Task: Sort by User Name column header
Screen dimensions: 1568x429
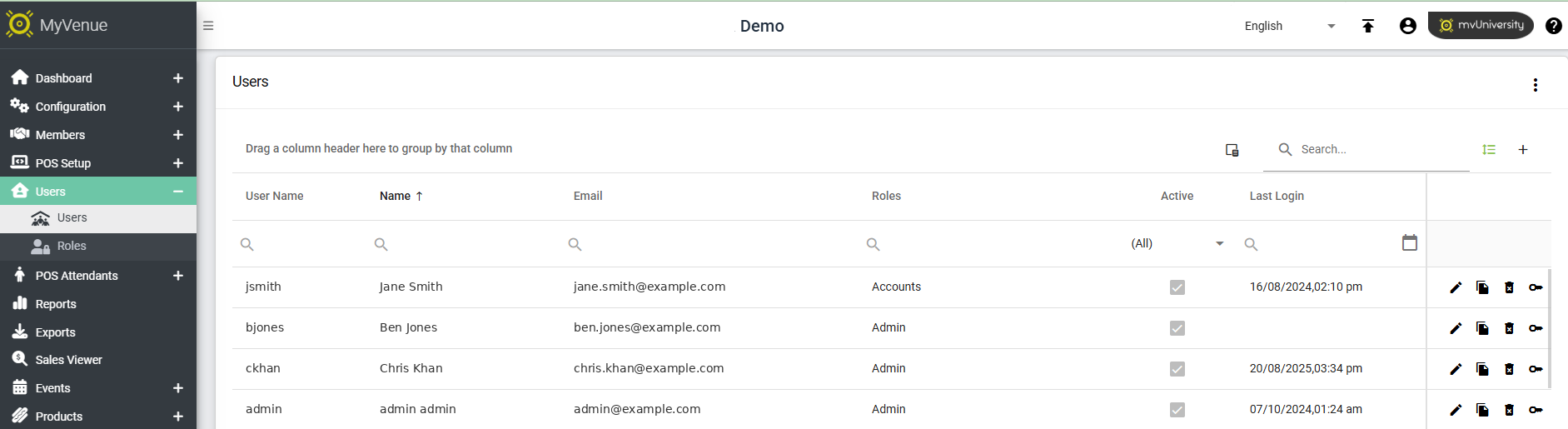Action: [x=275, y=196]
